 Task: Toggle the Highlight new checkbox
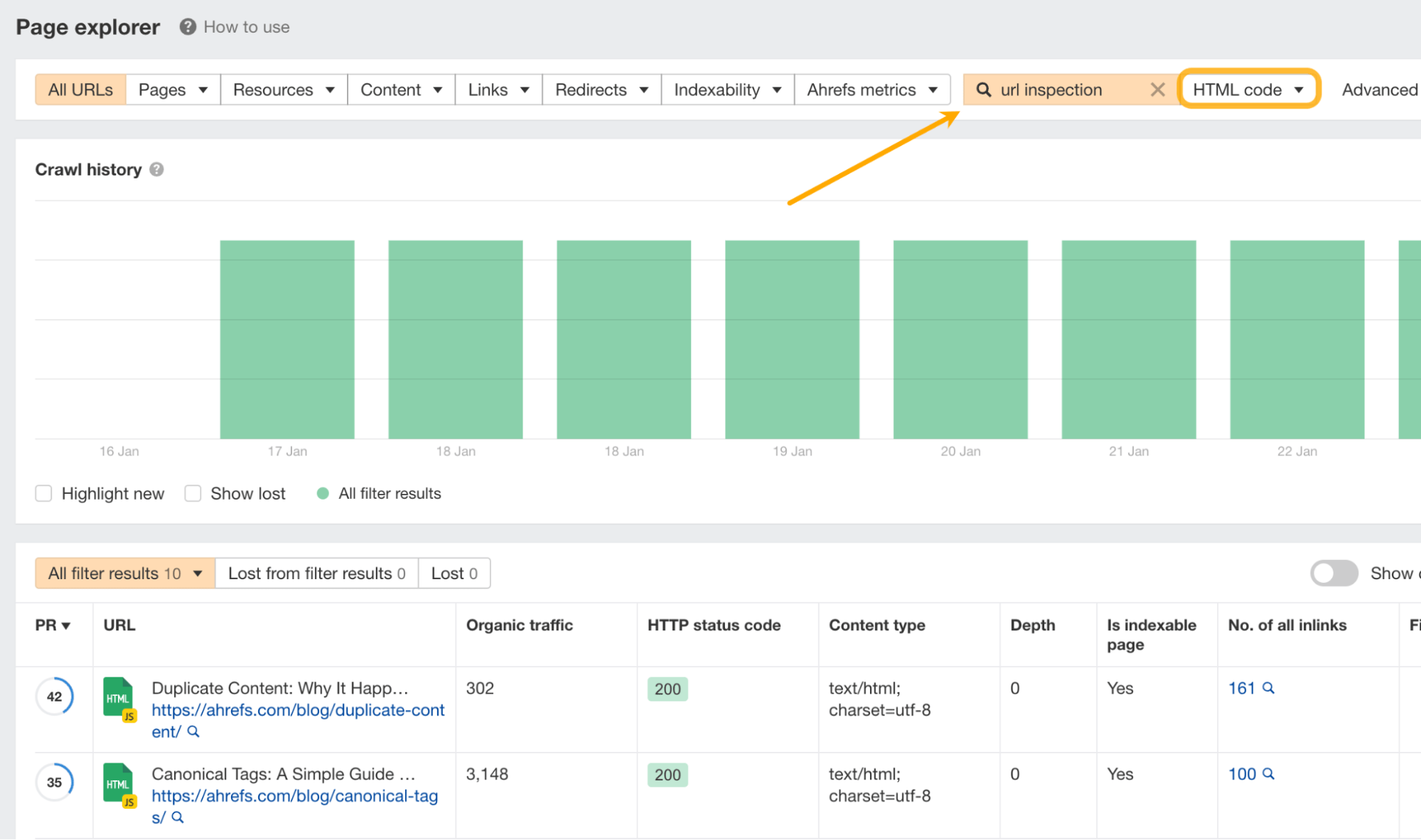43,492
